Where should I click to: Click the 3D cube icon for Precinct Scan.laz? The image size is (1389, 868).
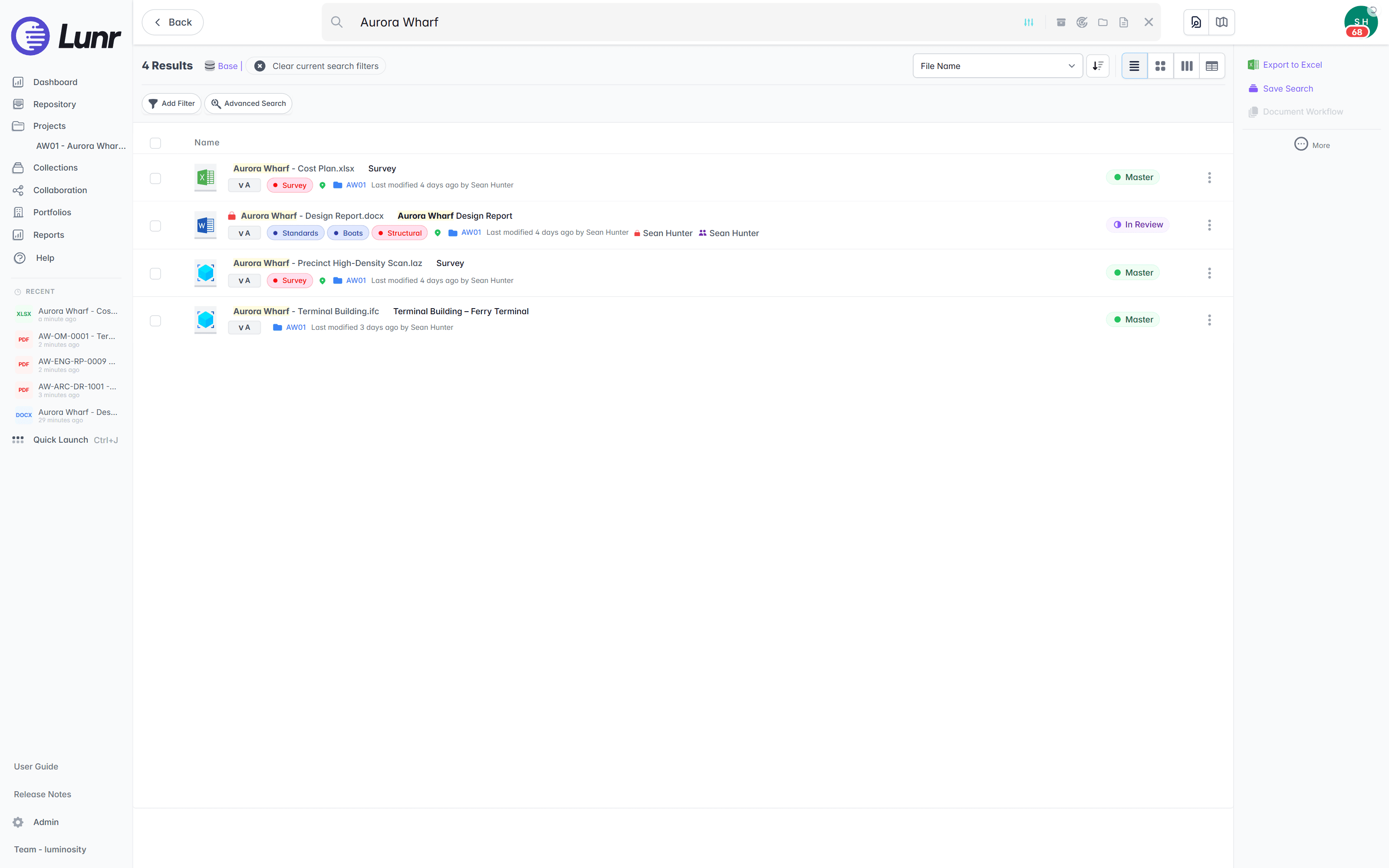(205, 273)
